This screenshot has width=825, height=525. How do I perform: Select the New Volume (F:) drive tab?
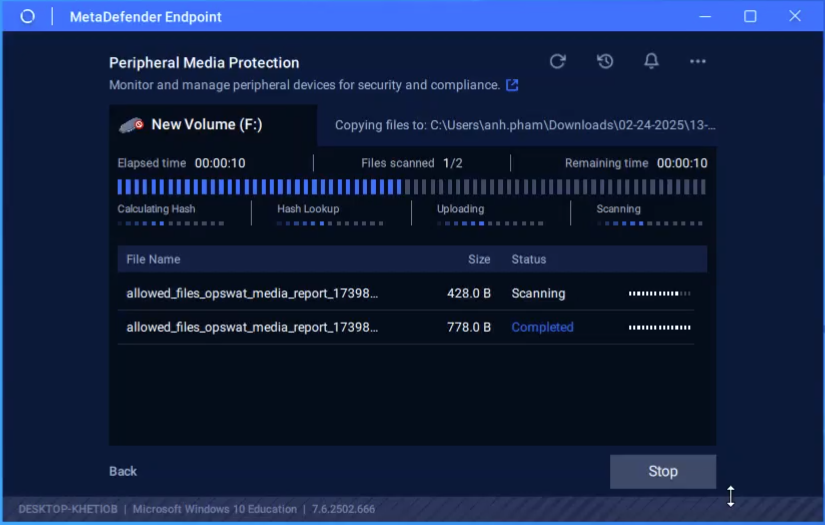pos(213,125)
